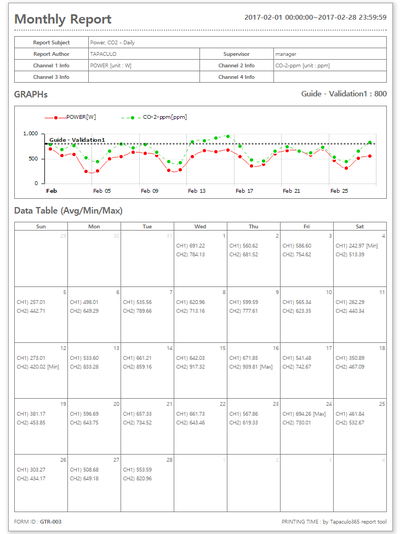This screenshot has width=400, height=534.
Task: Select CH2 value 777.61 on day 9
Action: (x=244, y=311)
